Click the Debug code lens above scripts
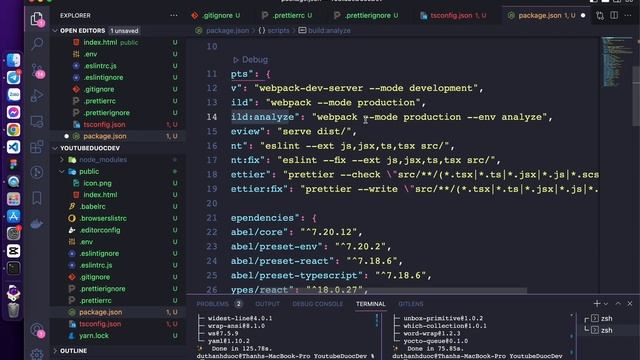This screenshot has width=640, height=360. tap(250, 60)
